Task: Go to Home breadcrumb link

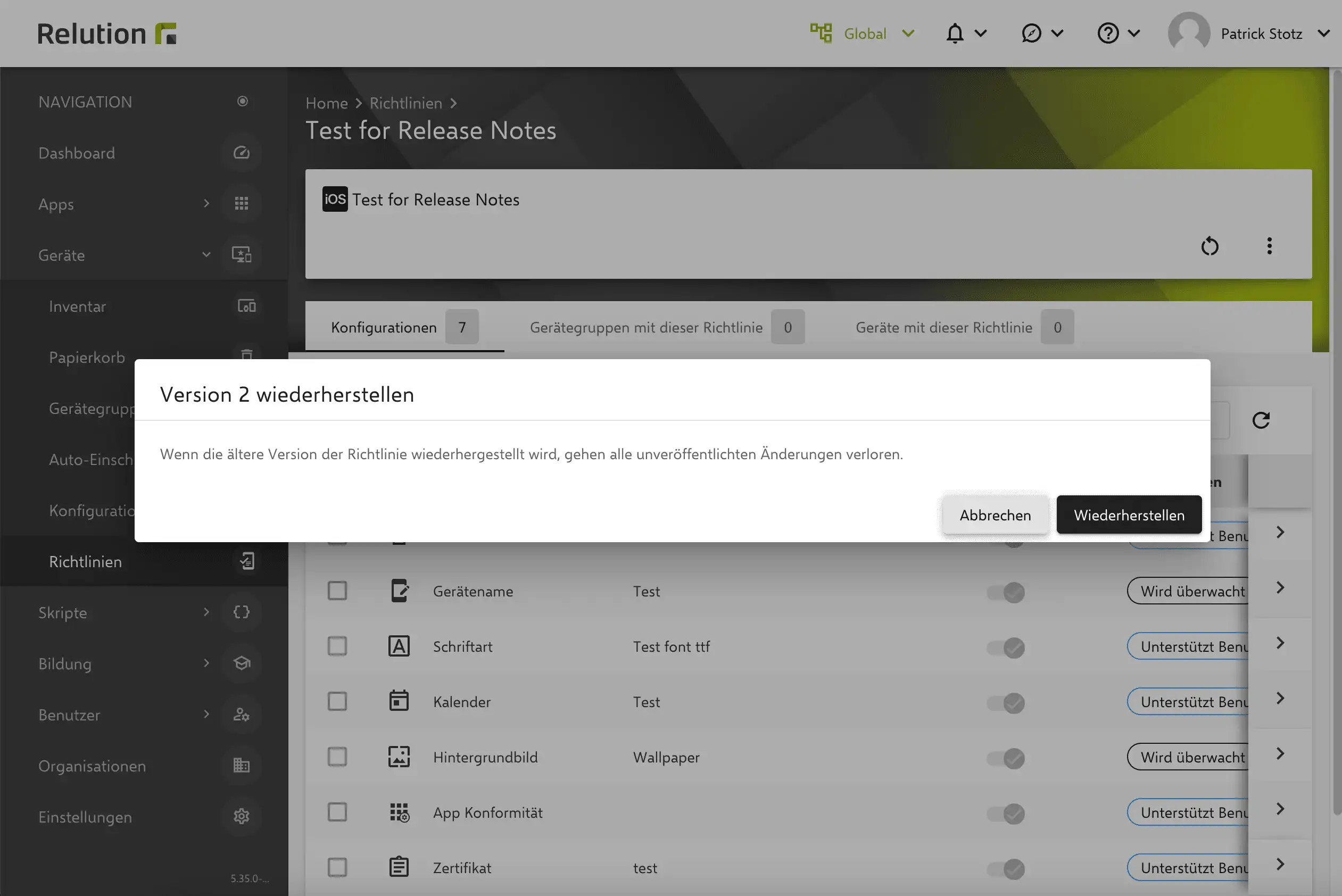Action: (x=326, y=103)
